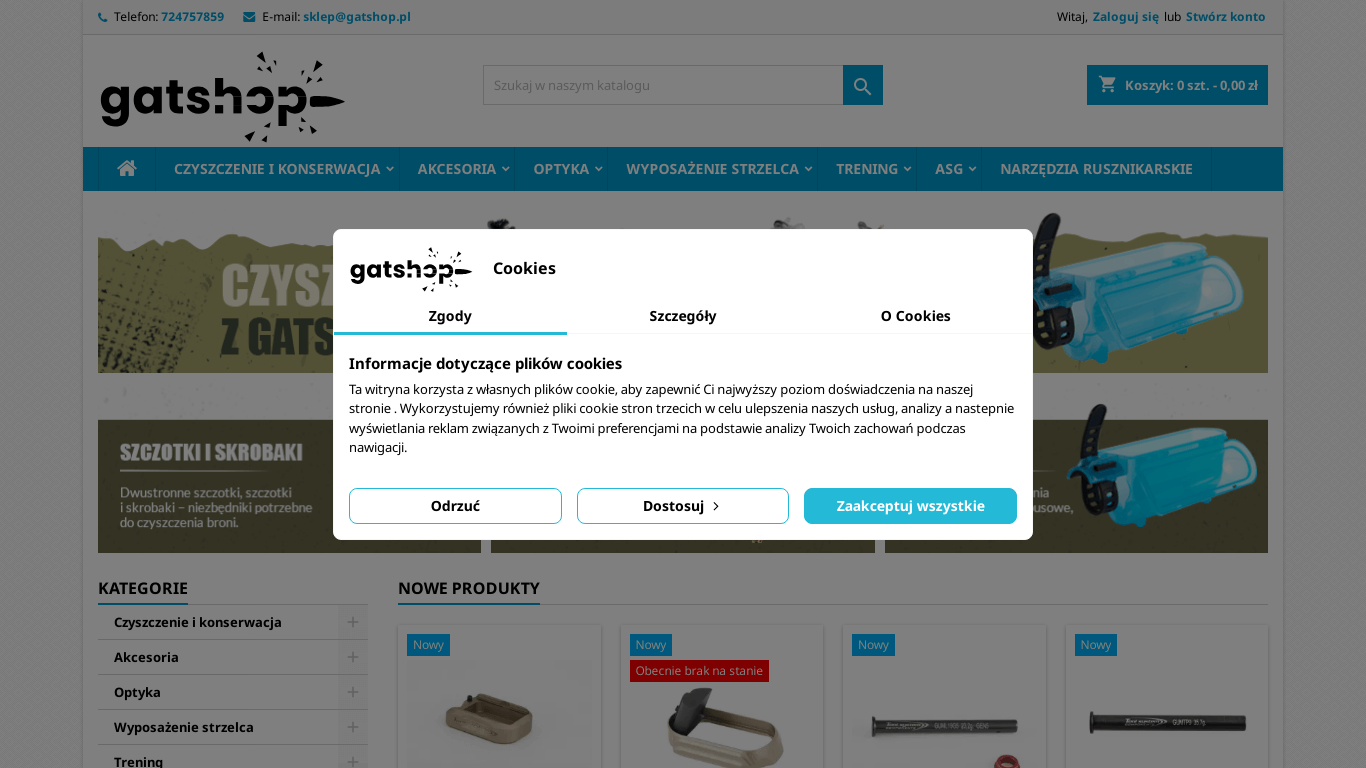Expand Wyposażenie strzelca sidebar category
Screen dimensions: 1366x768
[352, 727]
